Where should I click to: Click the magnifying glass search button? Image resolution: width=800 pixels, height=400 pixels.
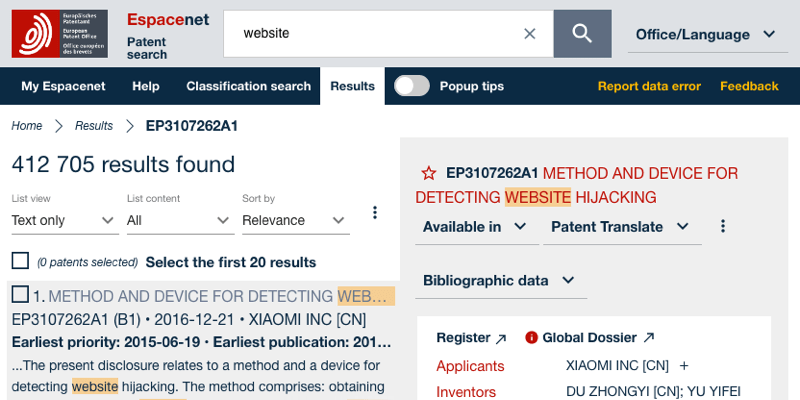click(x=582, y=34)
